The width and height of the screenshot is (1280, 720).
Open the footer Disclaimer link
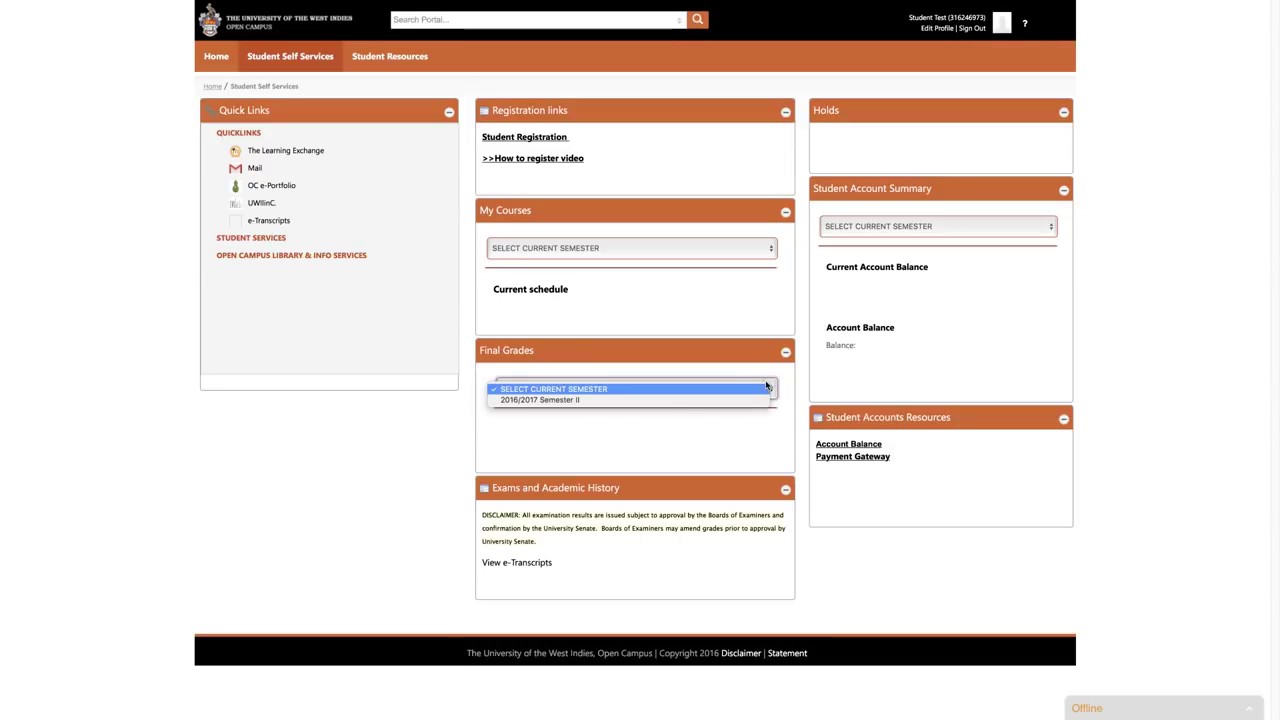point(741,654)
